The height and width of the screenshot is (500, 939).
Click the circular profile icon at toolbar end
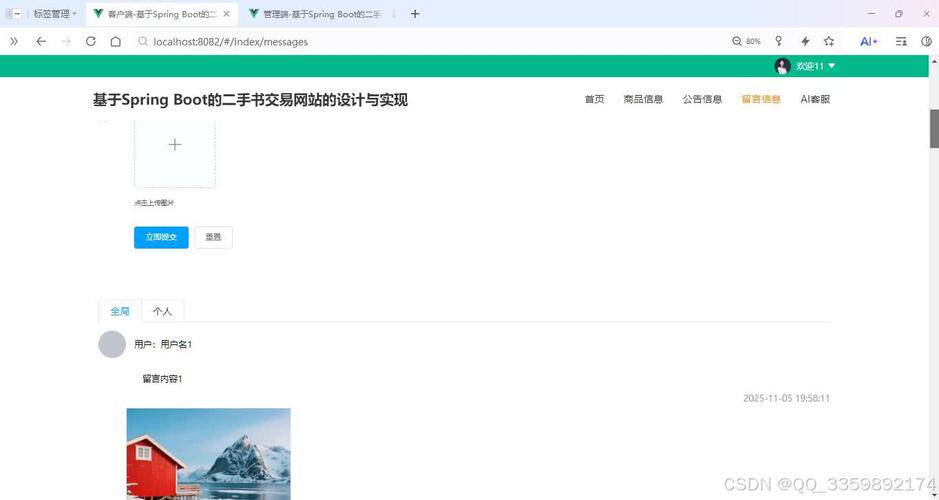(x=926, y=41)
